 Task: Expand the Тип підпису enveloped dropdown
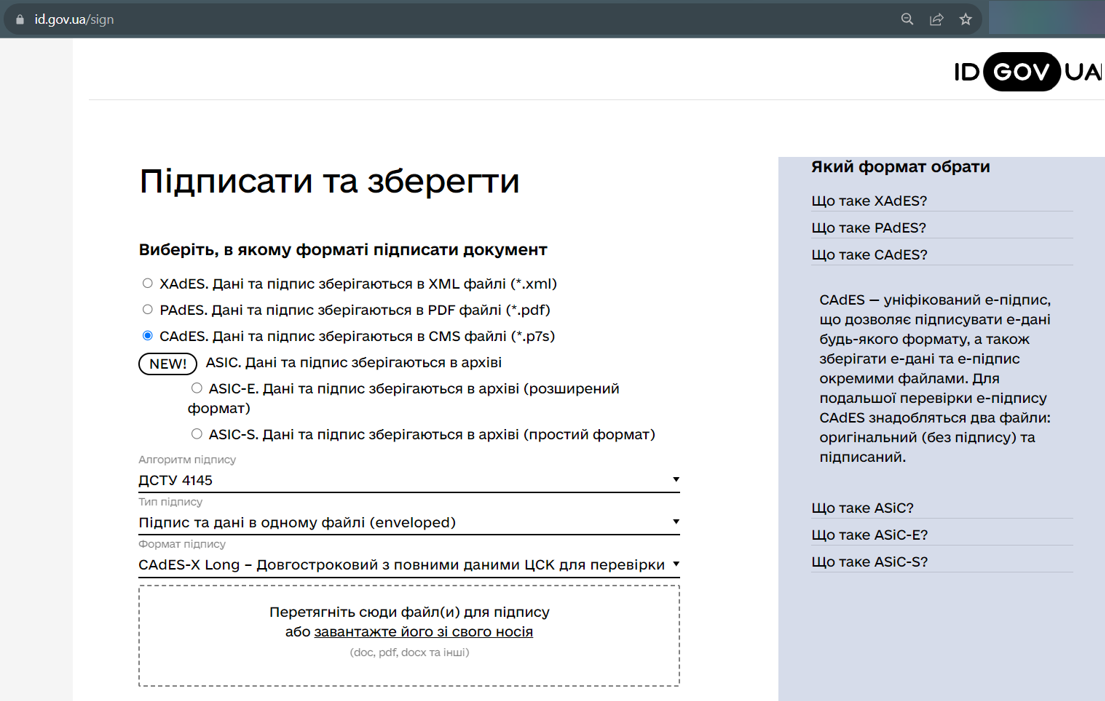click(x=409, y=523)
